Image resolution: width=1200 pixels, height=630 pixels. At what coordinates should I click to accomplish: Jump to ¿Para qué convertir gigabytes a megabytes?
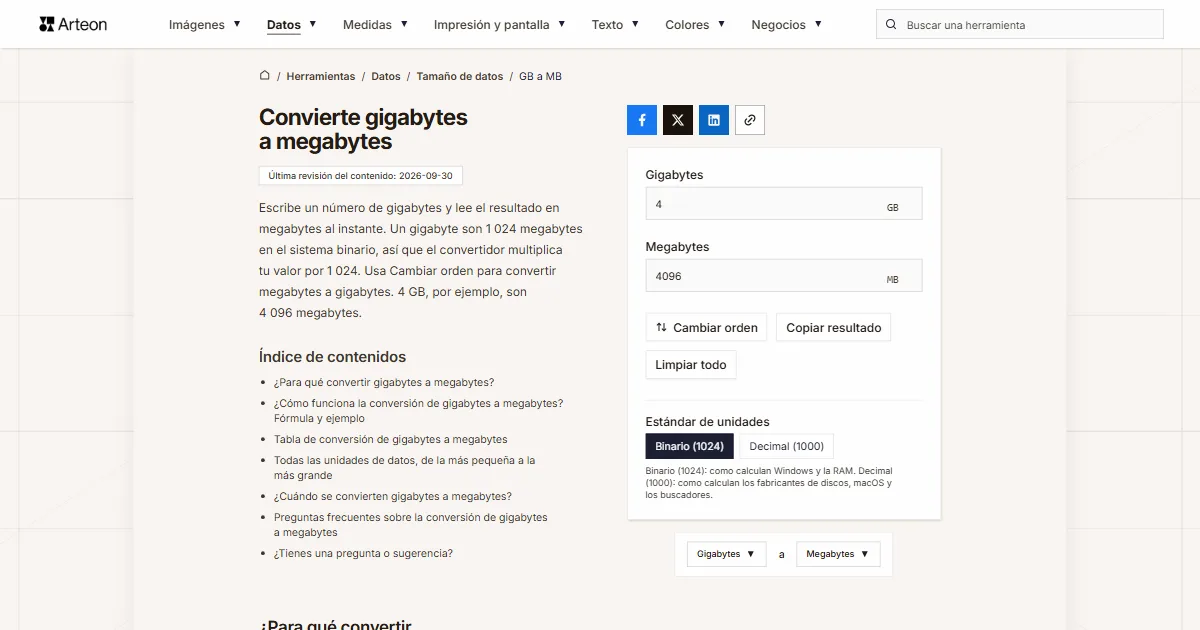tap(384, 382)
